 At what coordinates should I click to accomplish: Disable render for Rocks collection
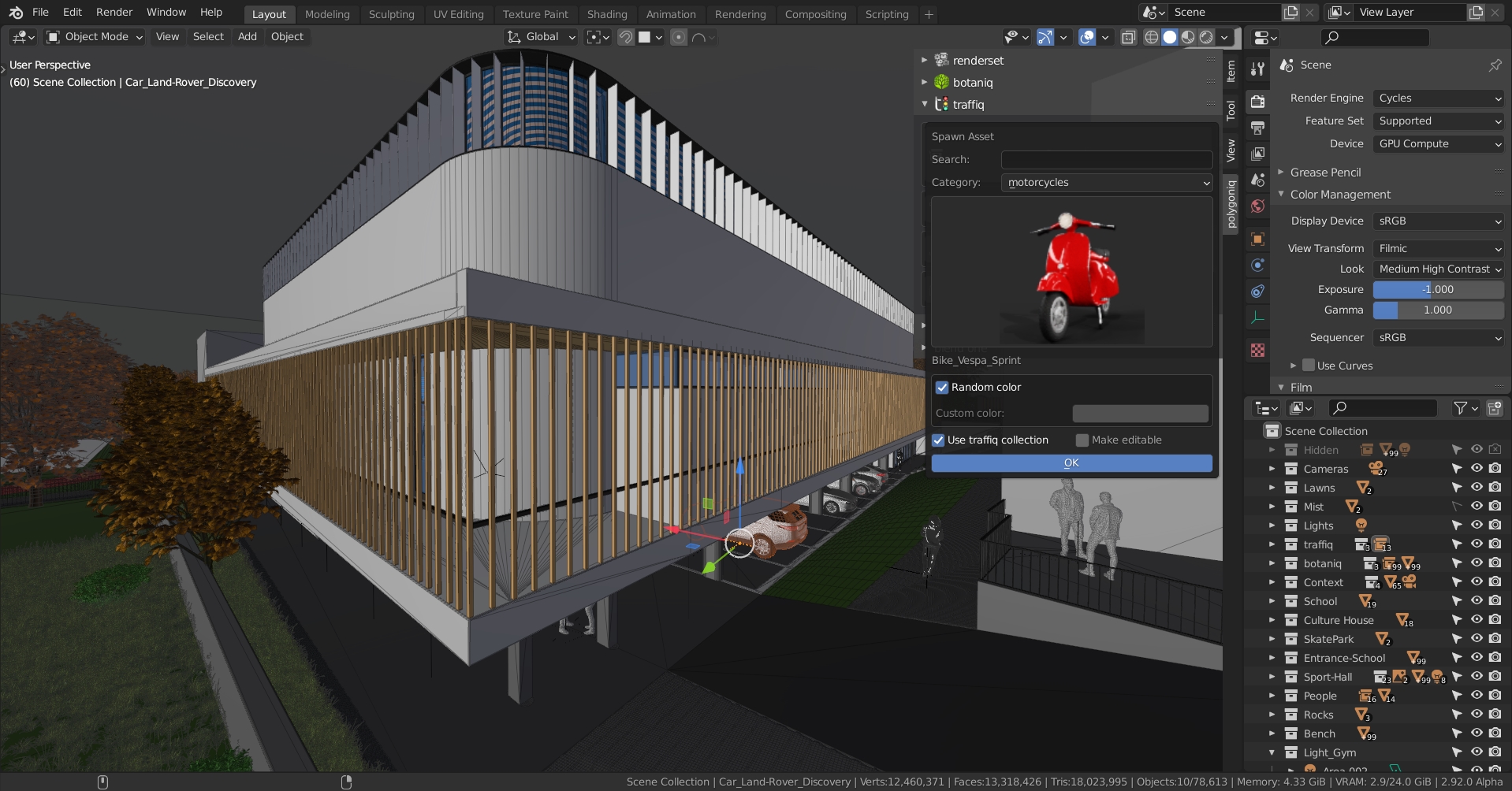pos(1495,715)
